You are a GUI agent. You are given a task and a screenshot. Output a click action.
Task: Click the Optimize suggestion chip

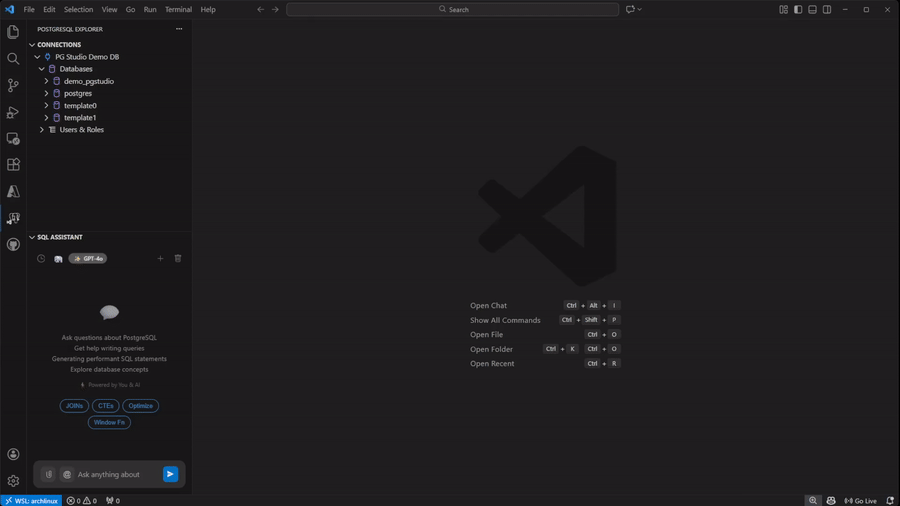(x=140, y=406)
